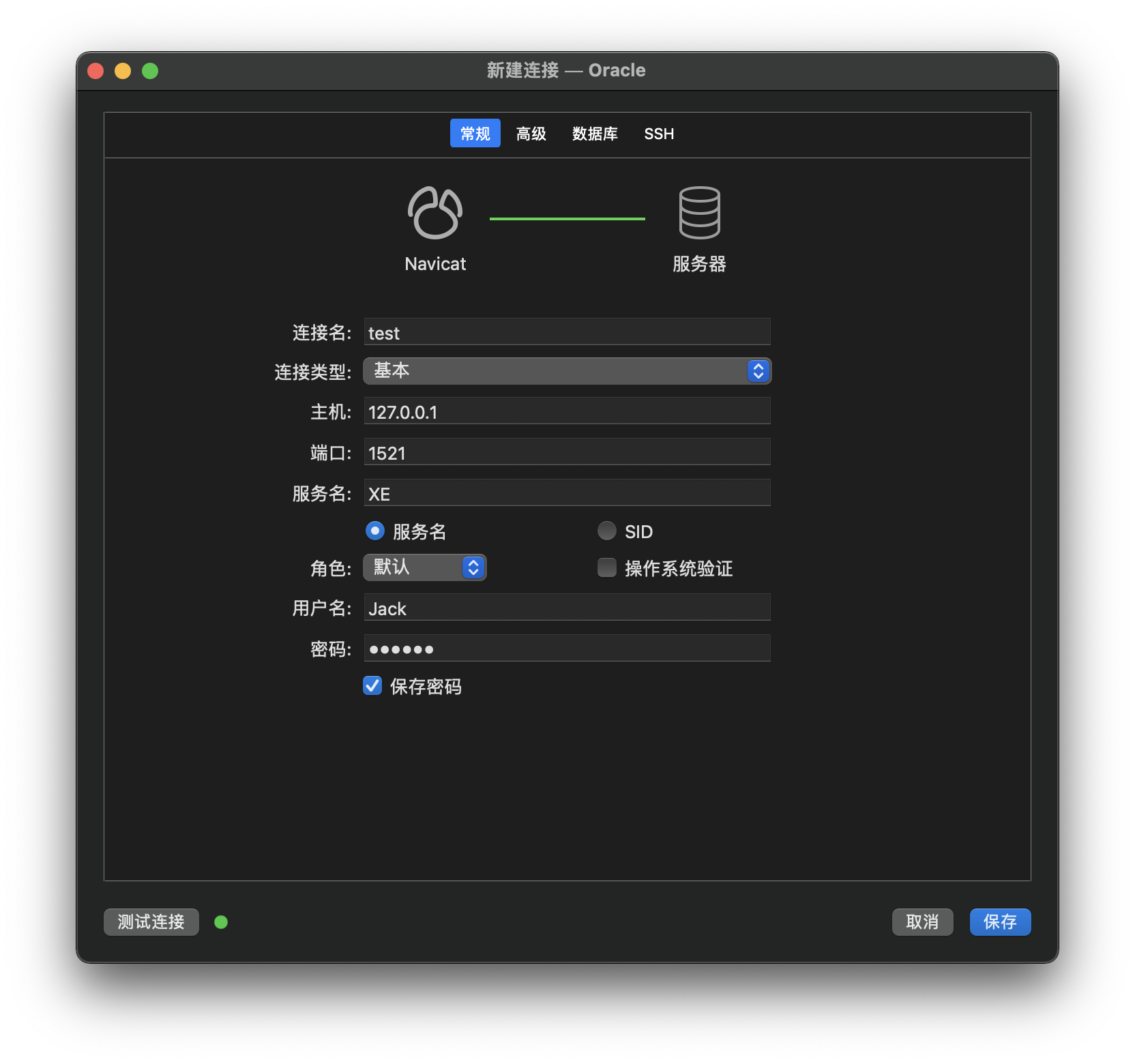Uncheck the 保存密码 checkbox
The width and height of the screenshot is (1135, 1064).
pos(372,685)
